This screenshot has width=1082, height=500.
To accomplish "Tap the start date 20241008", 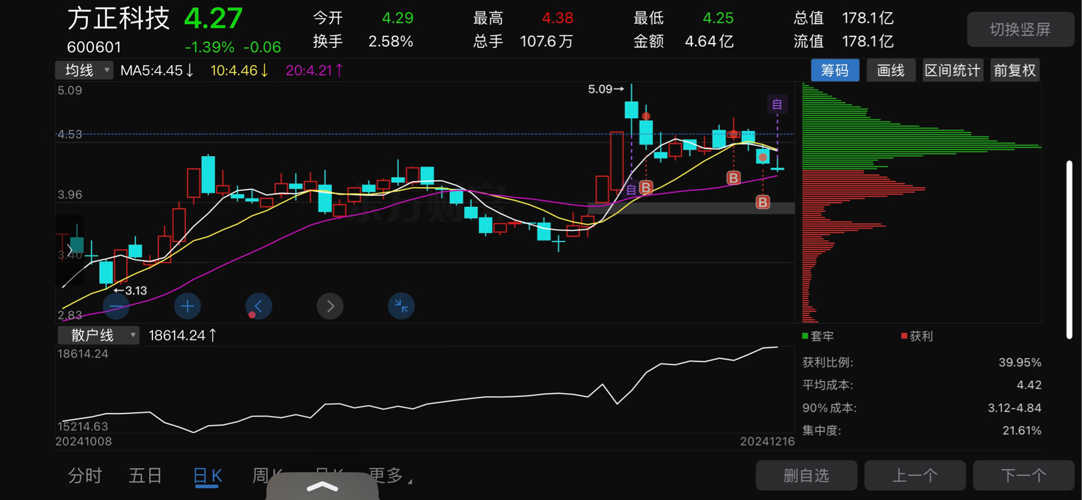I will (85, 441).
